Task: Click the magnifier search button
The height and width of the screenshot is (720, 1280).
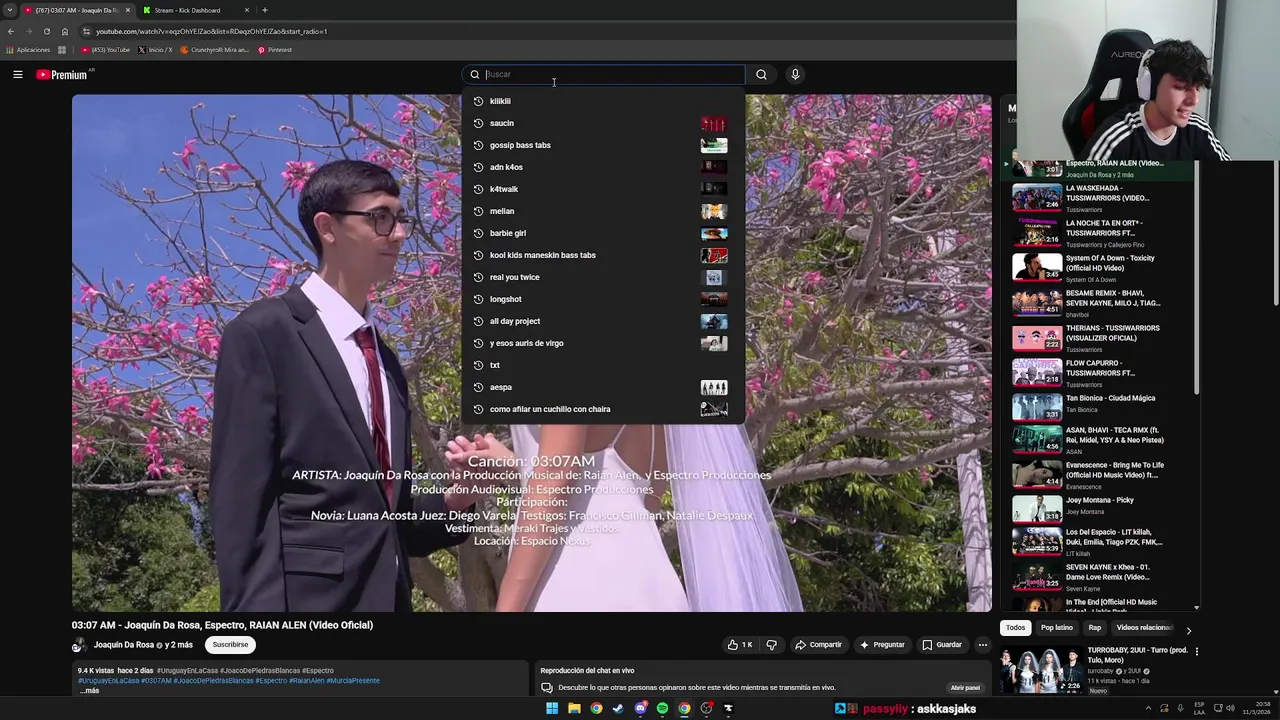Action: pos(761,74)
